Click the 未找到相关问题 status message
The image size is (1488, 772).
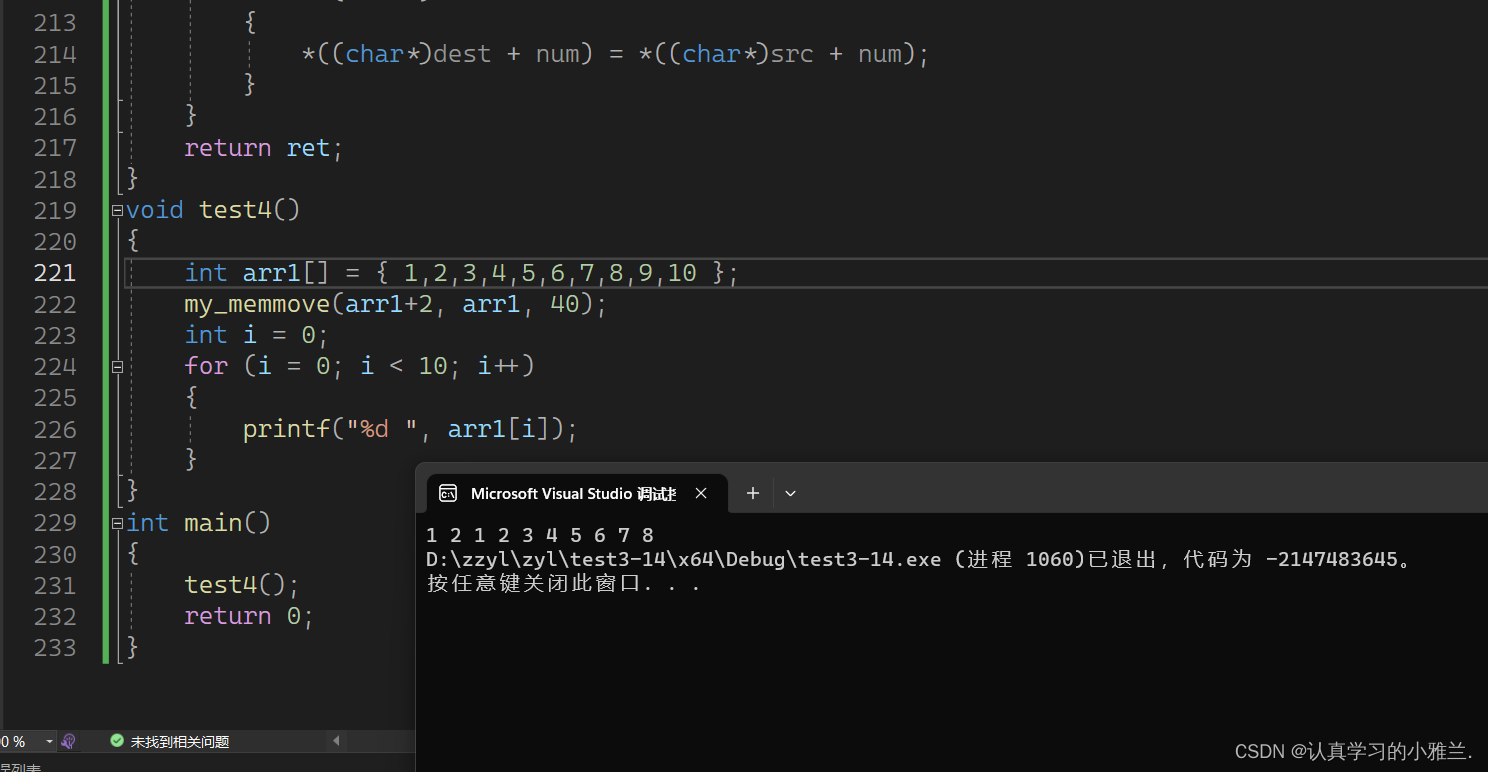click(x=180, y=741)
